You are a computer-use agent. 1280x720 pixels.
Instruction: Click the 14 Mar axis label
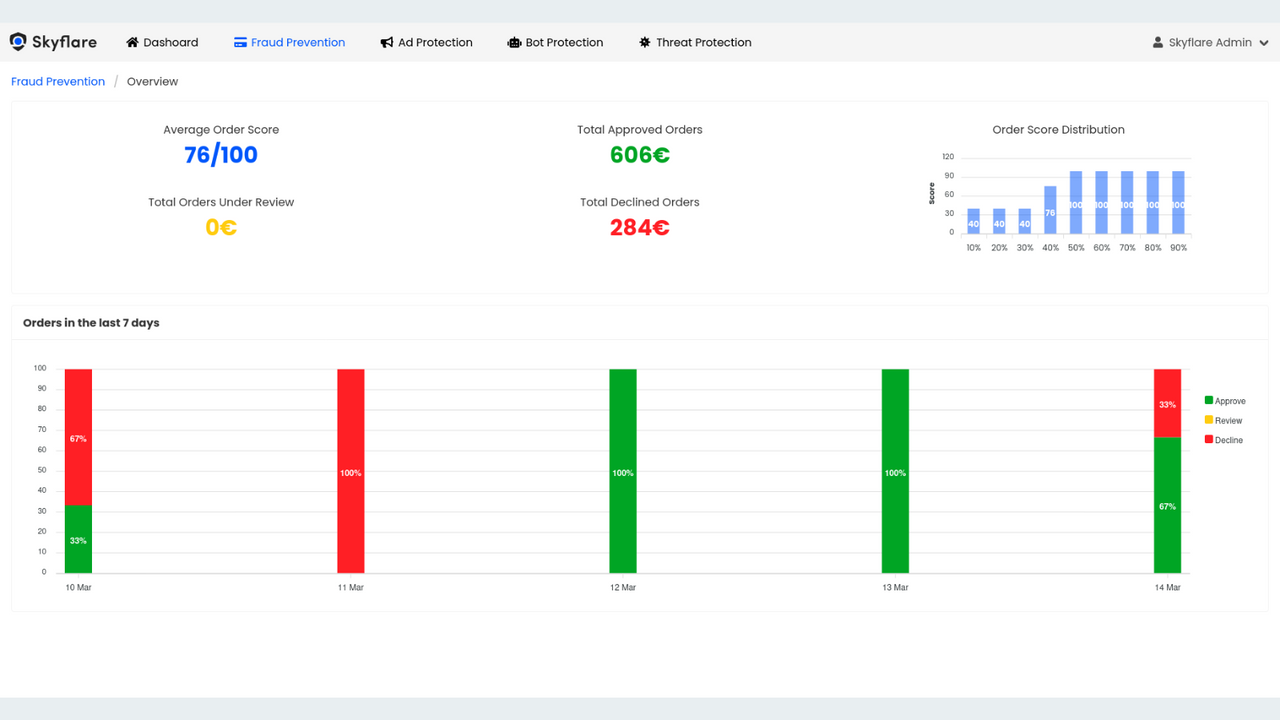point(1167,588)
